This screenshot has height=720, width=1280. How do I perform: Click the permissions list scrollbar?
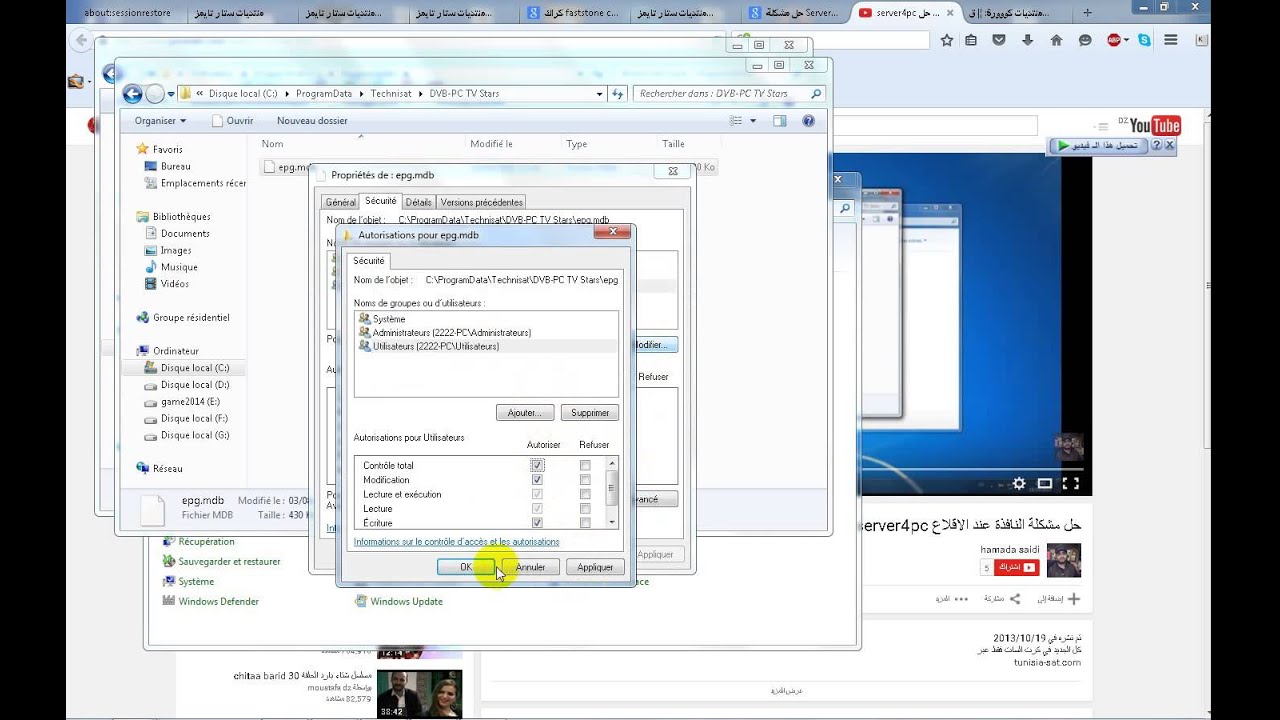pyautogui.click(x=612, y=493)
